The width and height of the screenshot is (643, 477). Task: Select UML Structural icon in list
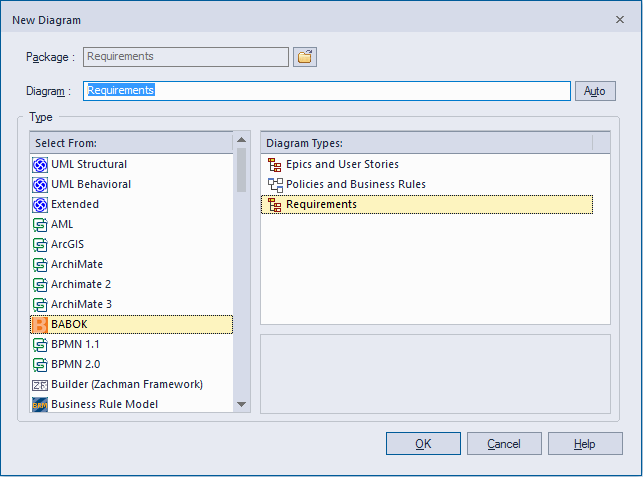coord(40,164)
